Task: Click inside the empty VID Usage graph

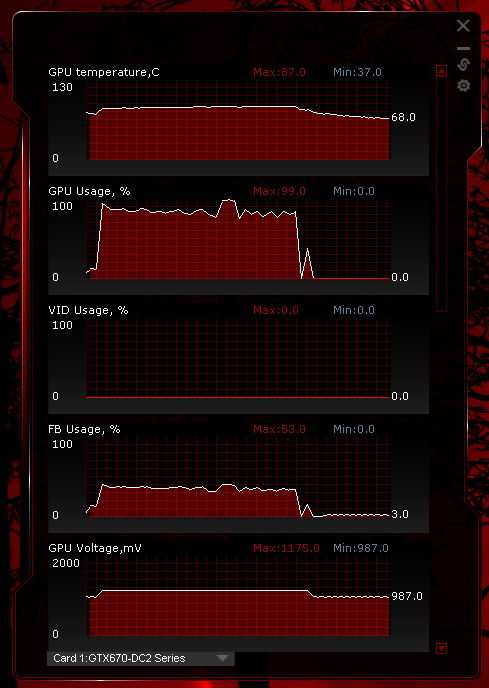Action: 237,358
